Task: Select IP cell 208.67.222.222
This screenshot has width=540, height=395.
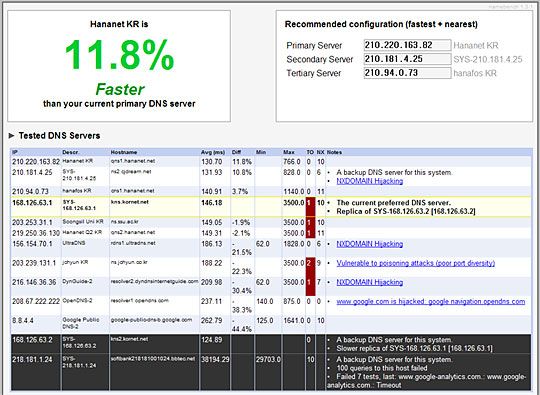Action: coord(36,301)
